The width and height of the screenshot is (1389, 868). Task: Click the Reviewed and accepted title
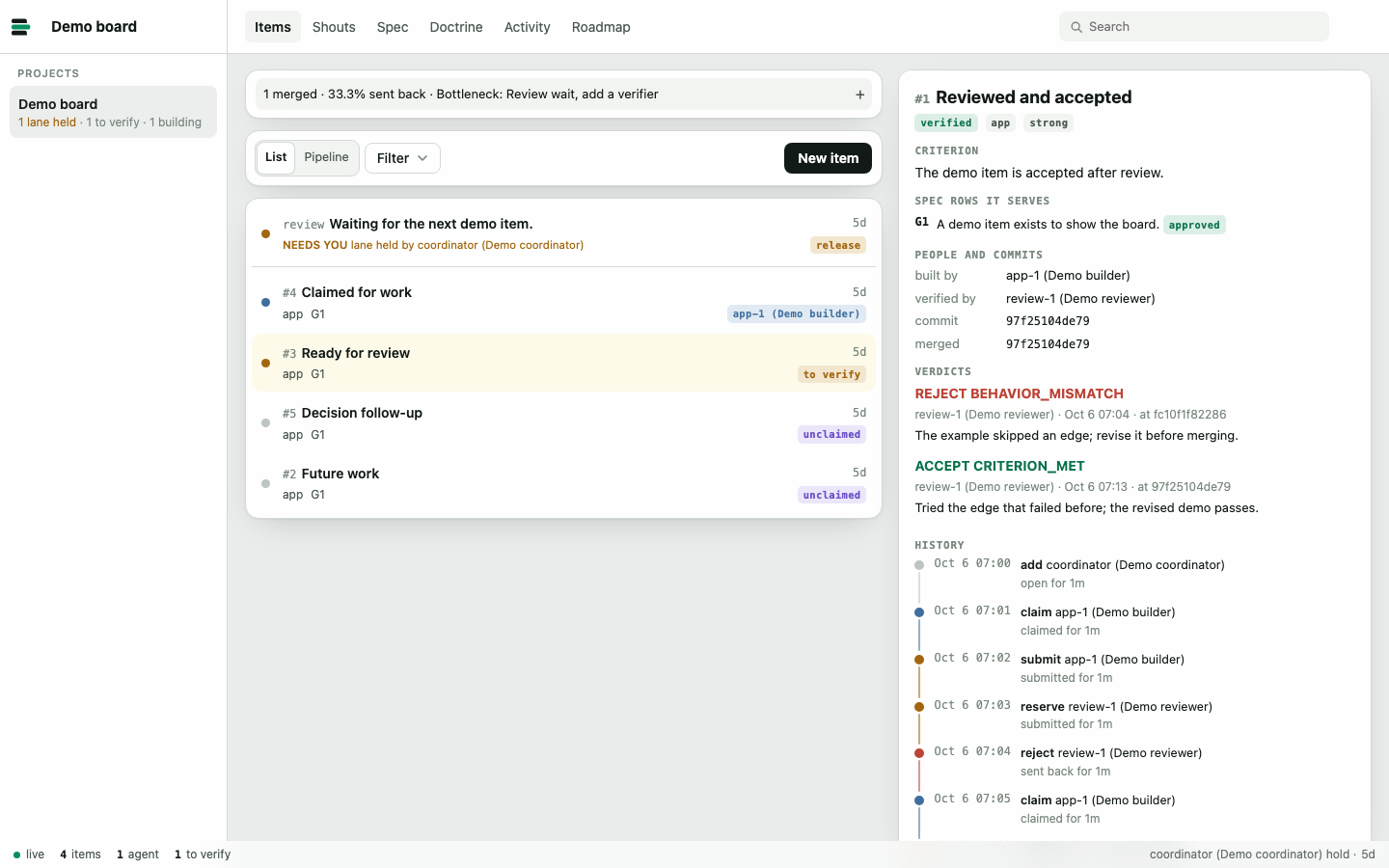pos(1033,97)
